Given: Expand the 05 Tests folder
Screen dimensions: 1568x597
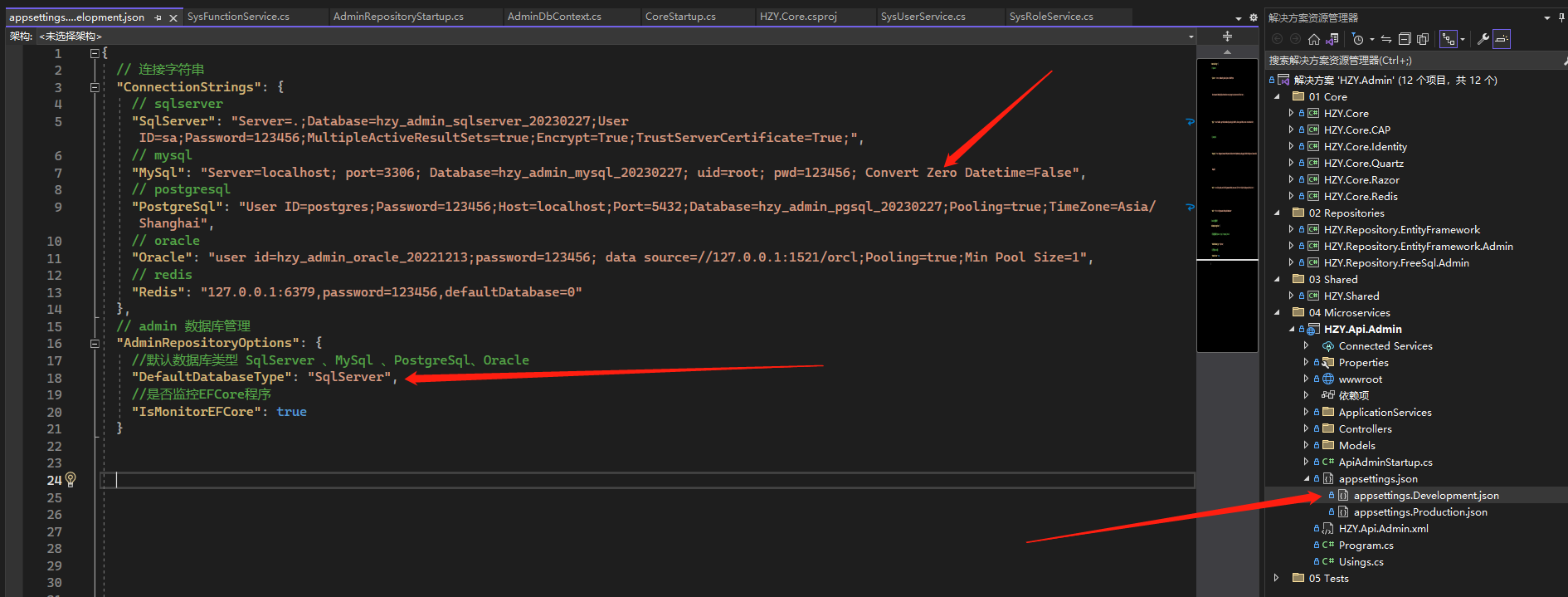Looking at the screenshot, I should coord(1277,578).
